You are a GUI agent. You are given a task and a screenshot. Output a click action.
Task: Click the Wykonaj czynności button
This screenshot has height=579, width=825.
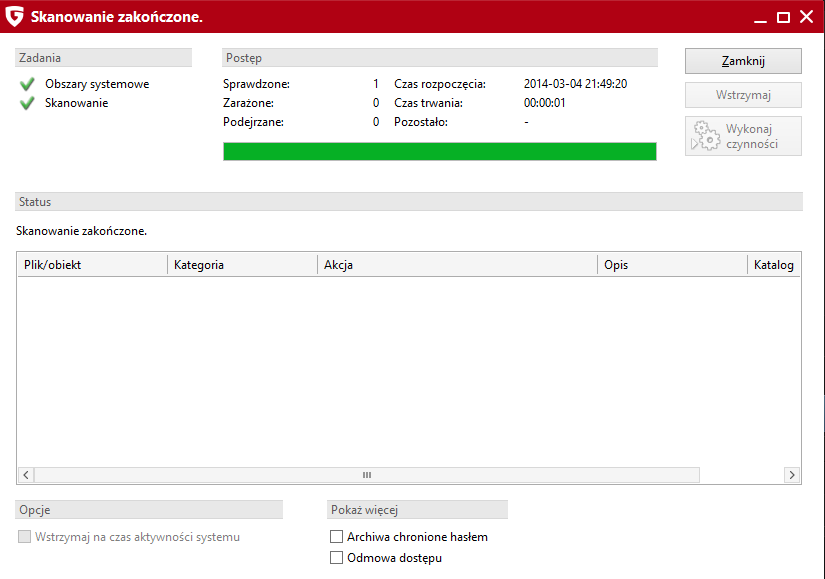tap(743, 136)
